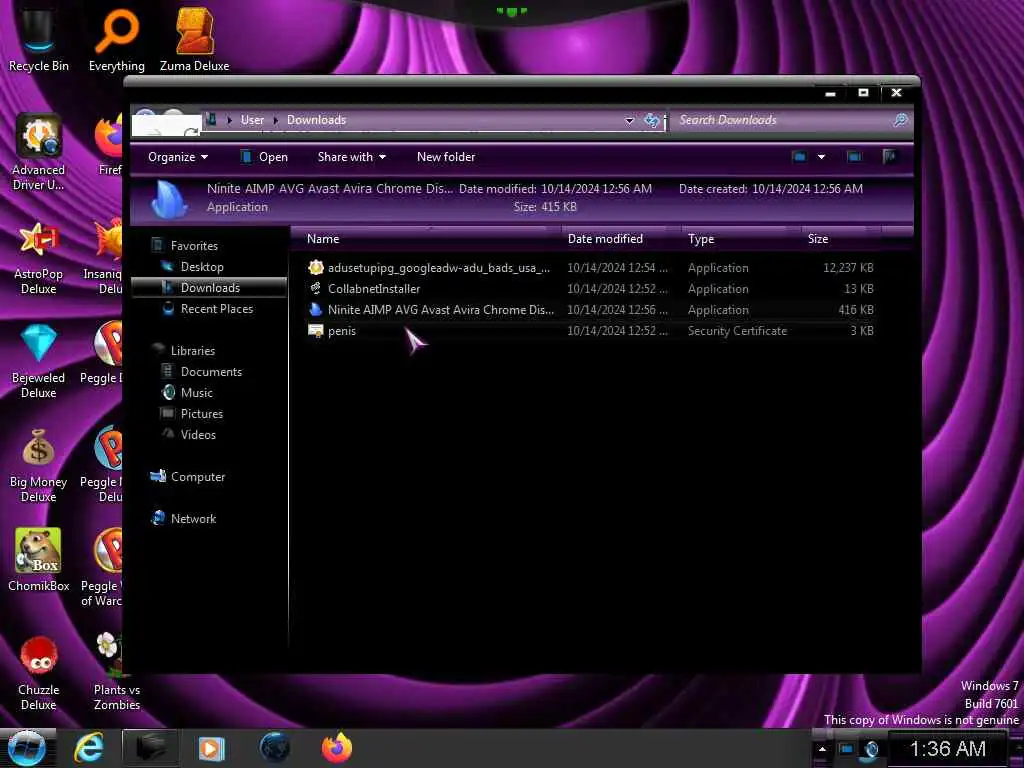The width and height of the screenshot is (1024, 768).
Task: Click the Search Downloads field
Action: coord(781,120)
